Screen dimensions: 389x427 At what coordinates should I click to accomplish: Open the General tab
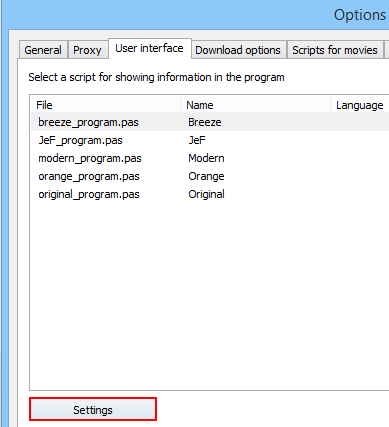pyautogui.click(x=43, y=50)
